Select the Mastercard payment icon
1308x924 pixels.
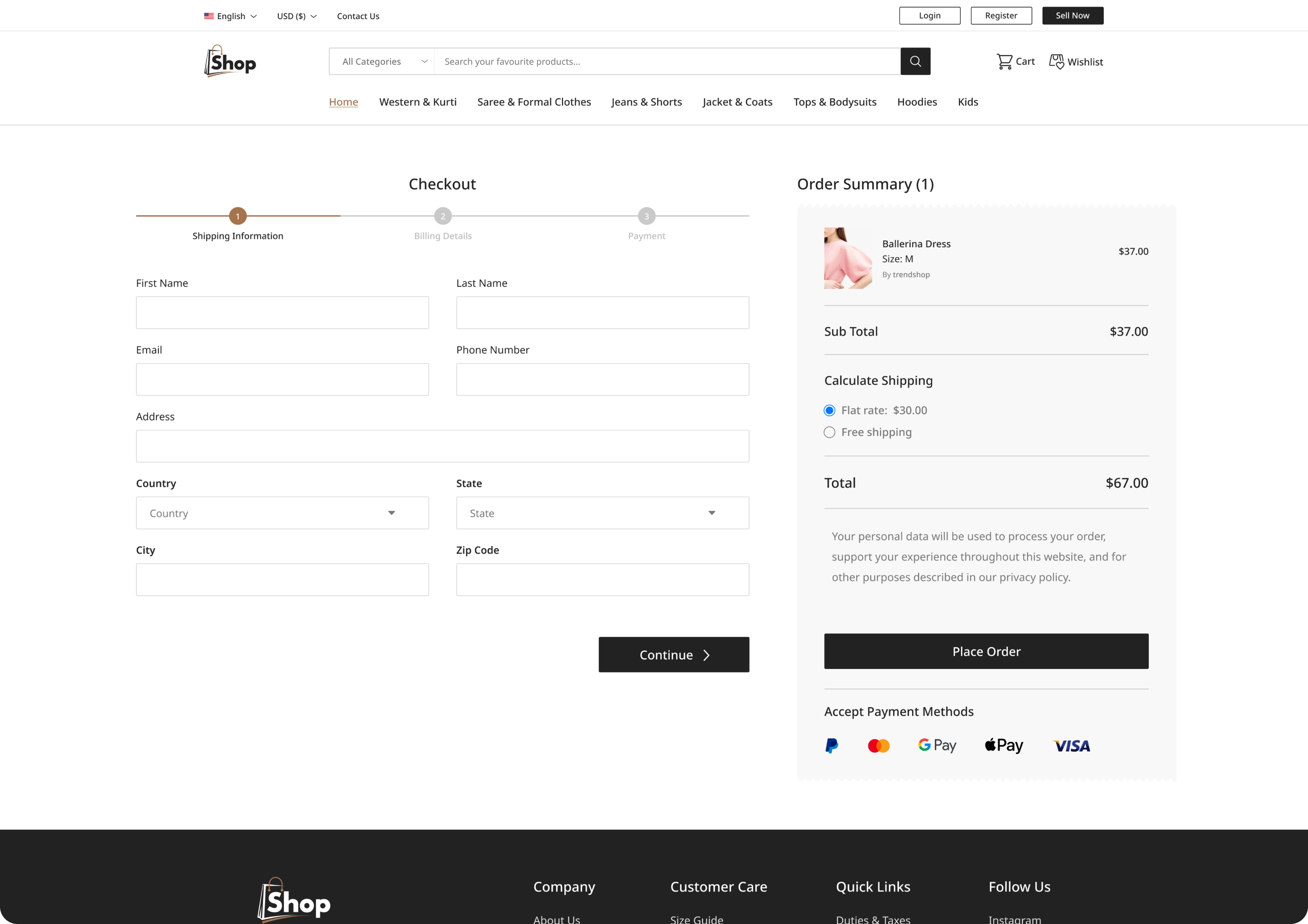[x=879, y=746]
